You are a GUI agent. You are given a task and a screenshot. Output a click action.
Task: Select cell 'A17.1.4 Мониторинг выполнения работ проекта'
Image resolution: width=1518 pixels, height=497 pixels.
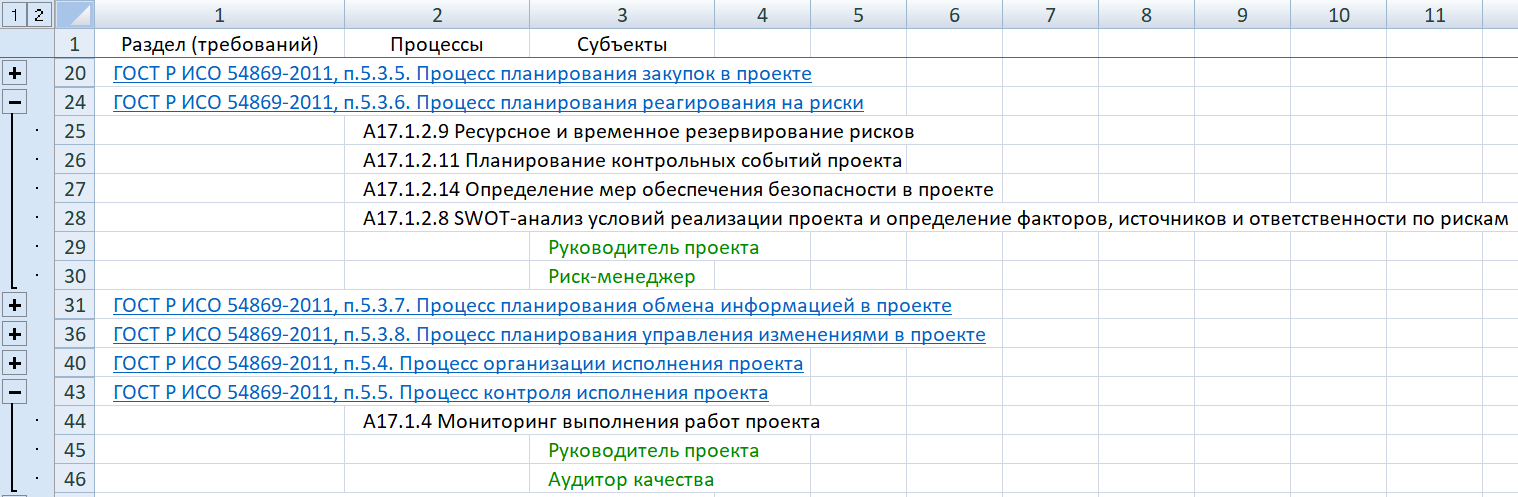(x=591, y=422)
